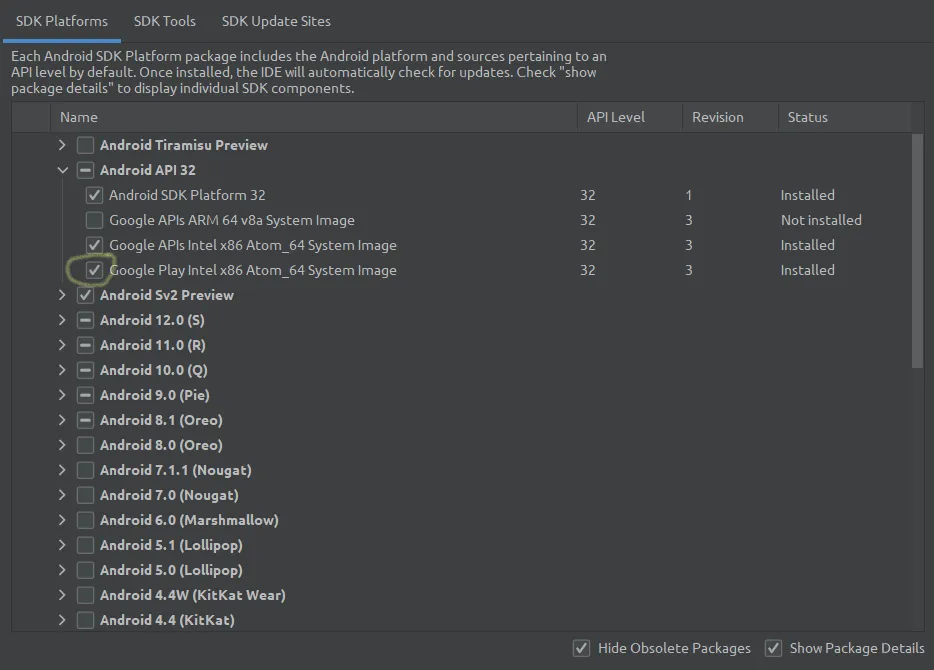Check the Android 7.0 (Nougat) checkbox
This screenshot has height=670, width=934.
86,495
